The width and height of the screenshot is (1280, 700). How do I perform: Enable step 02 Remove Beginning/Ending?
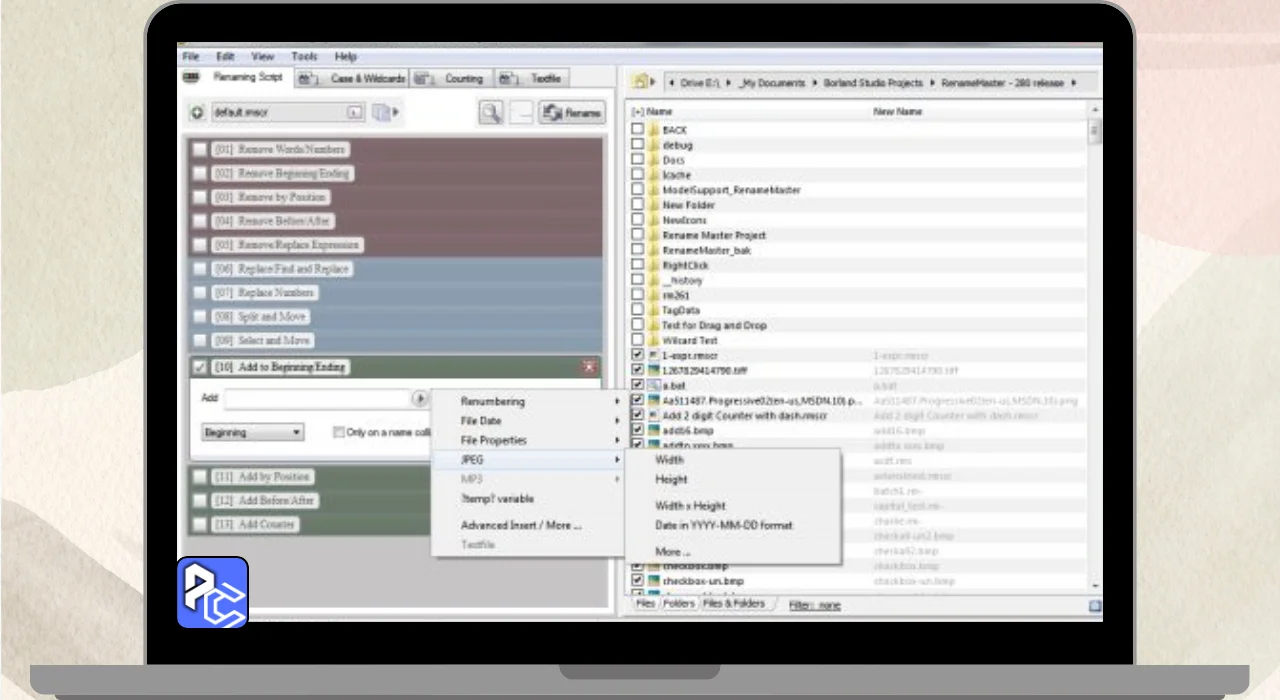click(200, 173)
